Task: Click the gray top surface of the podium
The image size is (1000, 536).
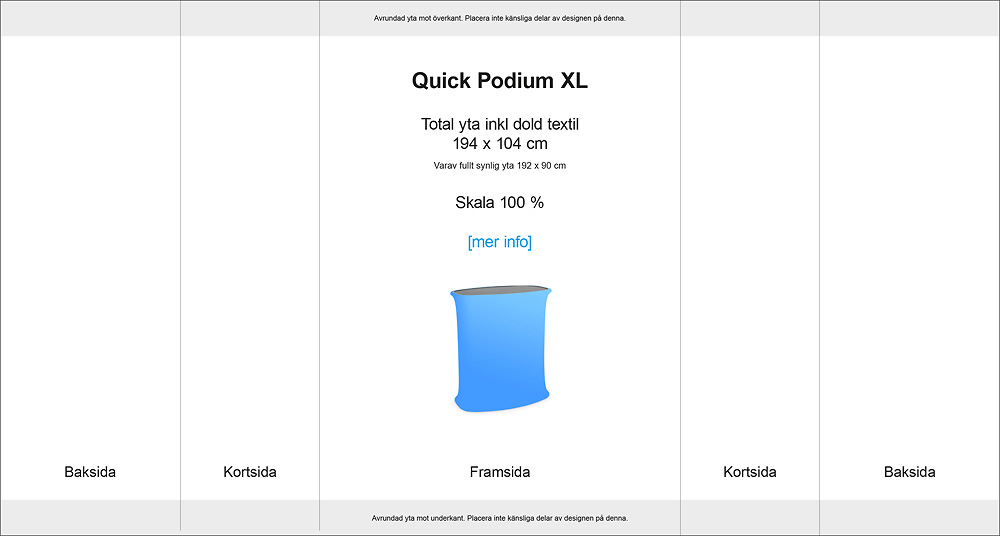Action: [x=501, y=291]
